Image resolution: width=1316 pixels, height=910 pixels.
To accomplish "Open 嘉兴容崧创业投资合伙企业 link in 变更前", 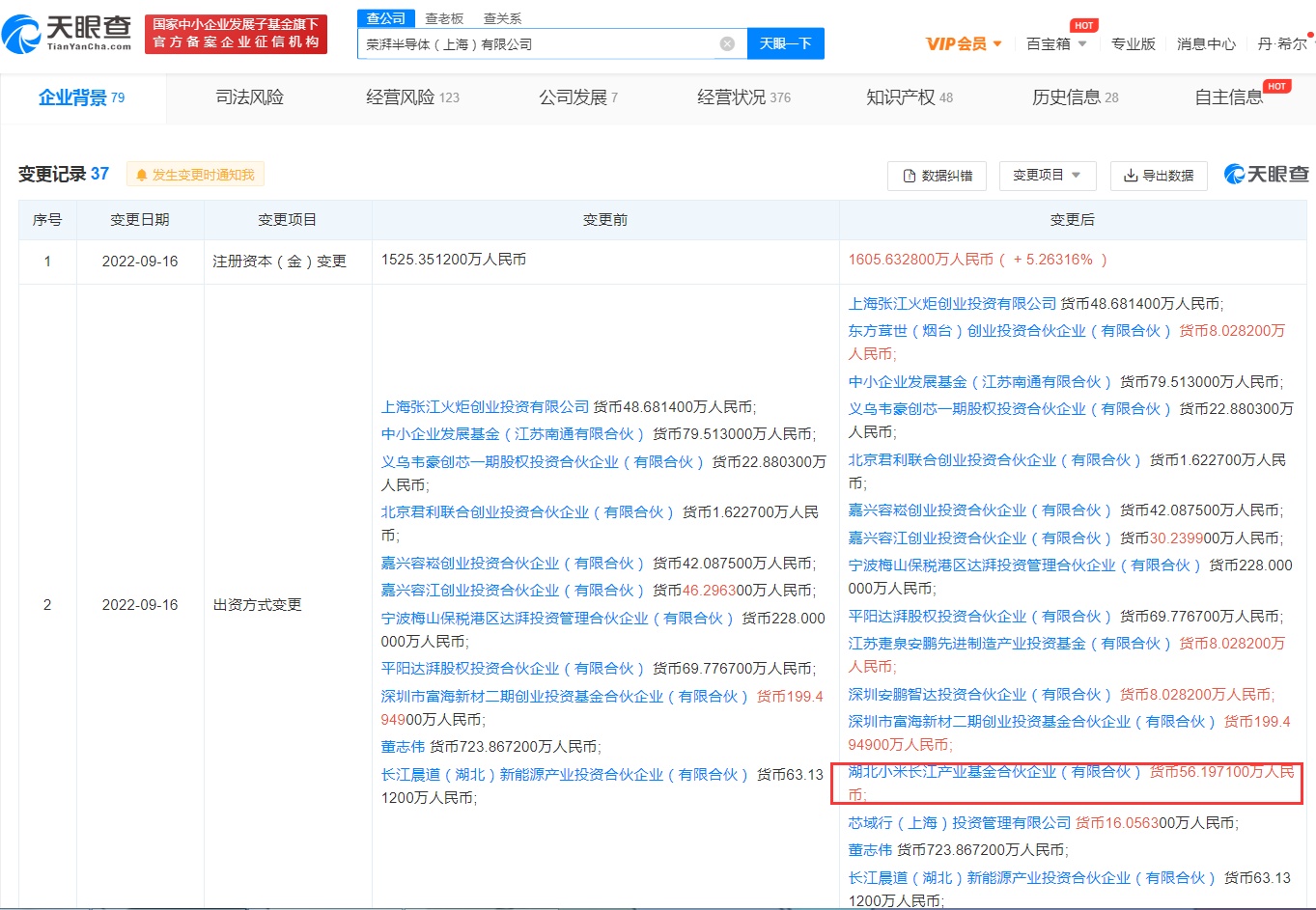I will click(513, 563).
